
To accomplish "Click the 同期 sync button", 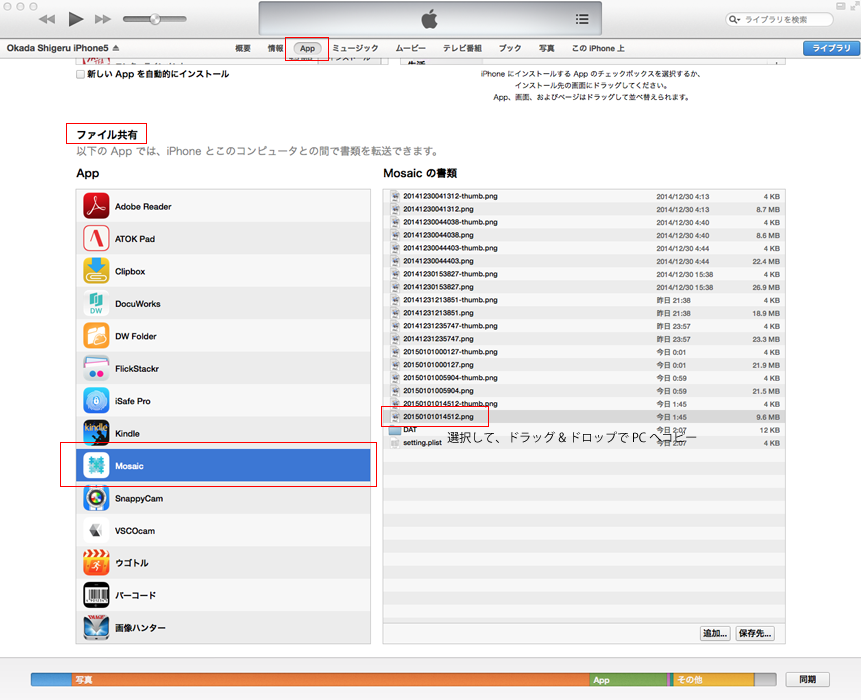I will point(807,680).
